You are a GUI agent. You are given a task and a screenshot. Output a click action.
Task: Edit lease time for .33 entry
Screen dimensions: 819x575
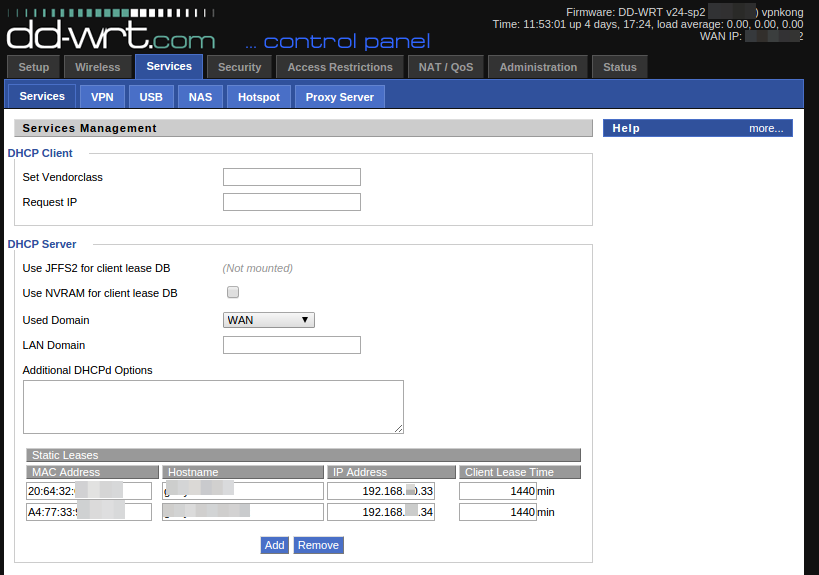click(x=498, y=491)
